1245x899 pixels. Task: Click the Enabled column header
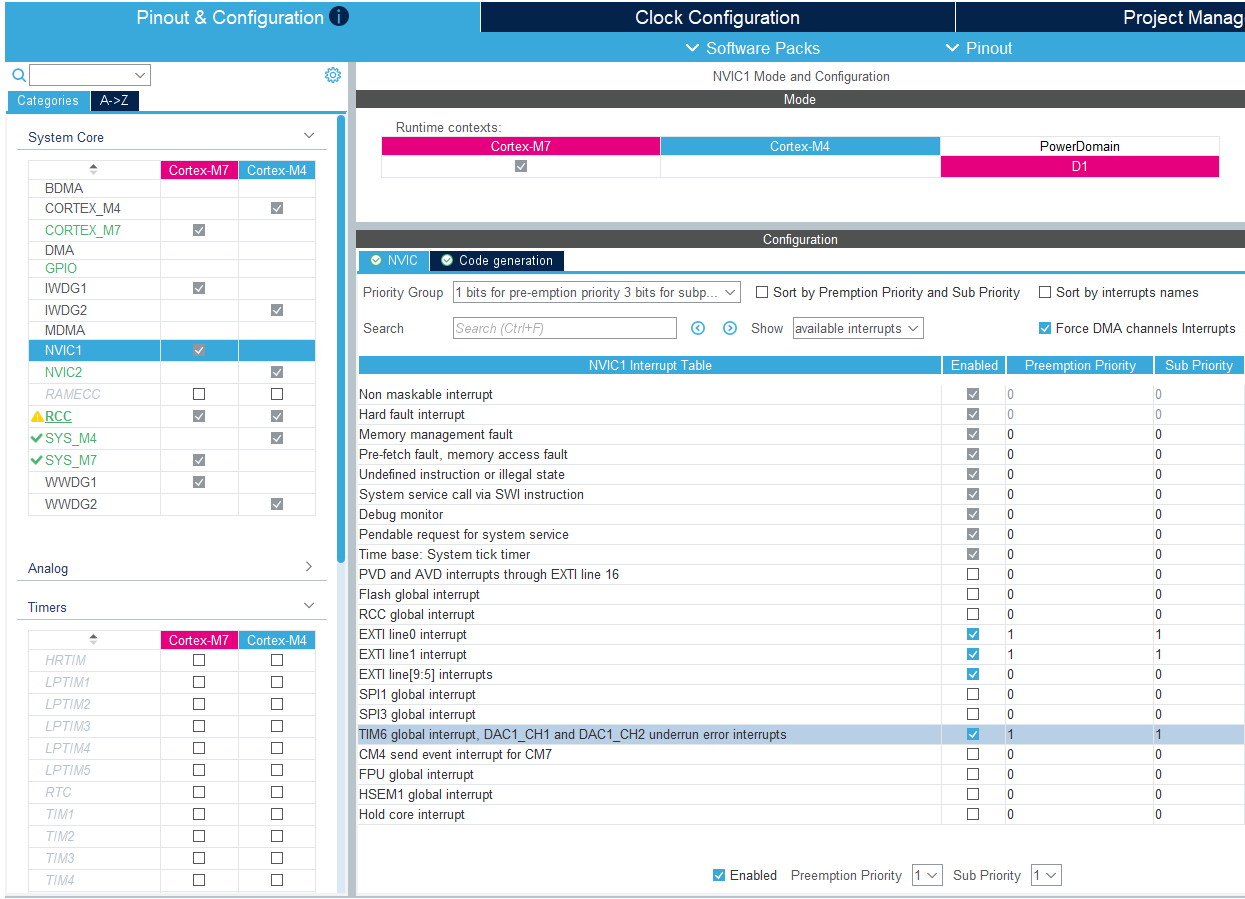[974, 365]
